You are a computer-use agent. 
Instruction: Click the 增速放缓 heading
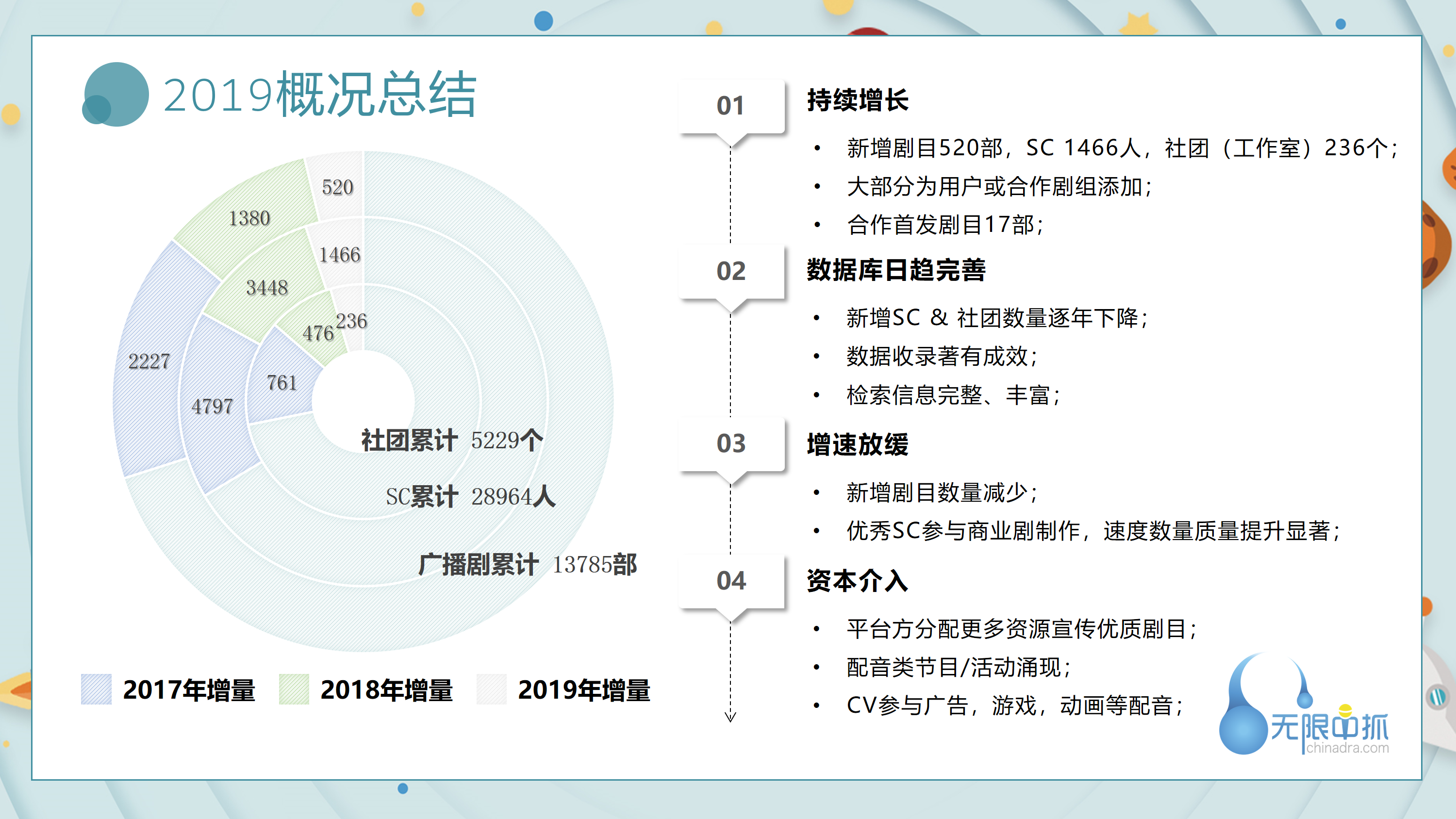tap(858, 444)
